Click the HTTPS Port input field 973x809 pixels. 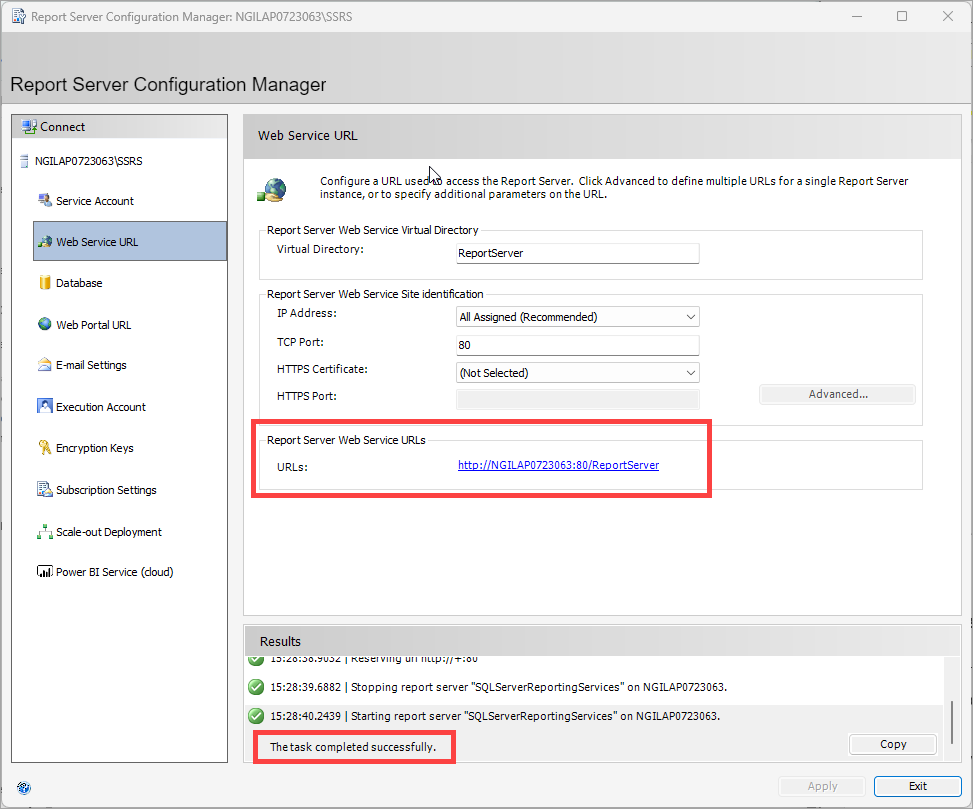pyautogui.click(x=578, y=400)
